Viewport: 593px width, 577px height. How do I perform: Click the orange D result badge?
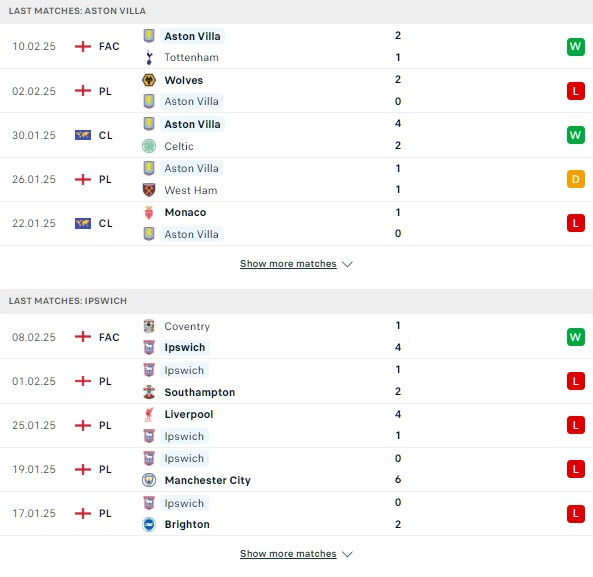[576, 179]
